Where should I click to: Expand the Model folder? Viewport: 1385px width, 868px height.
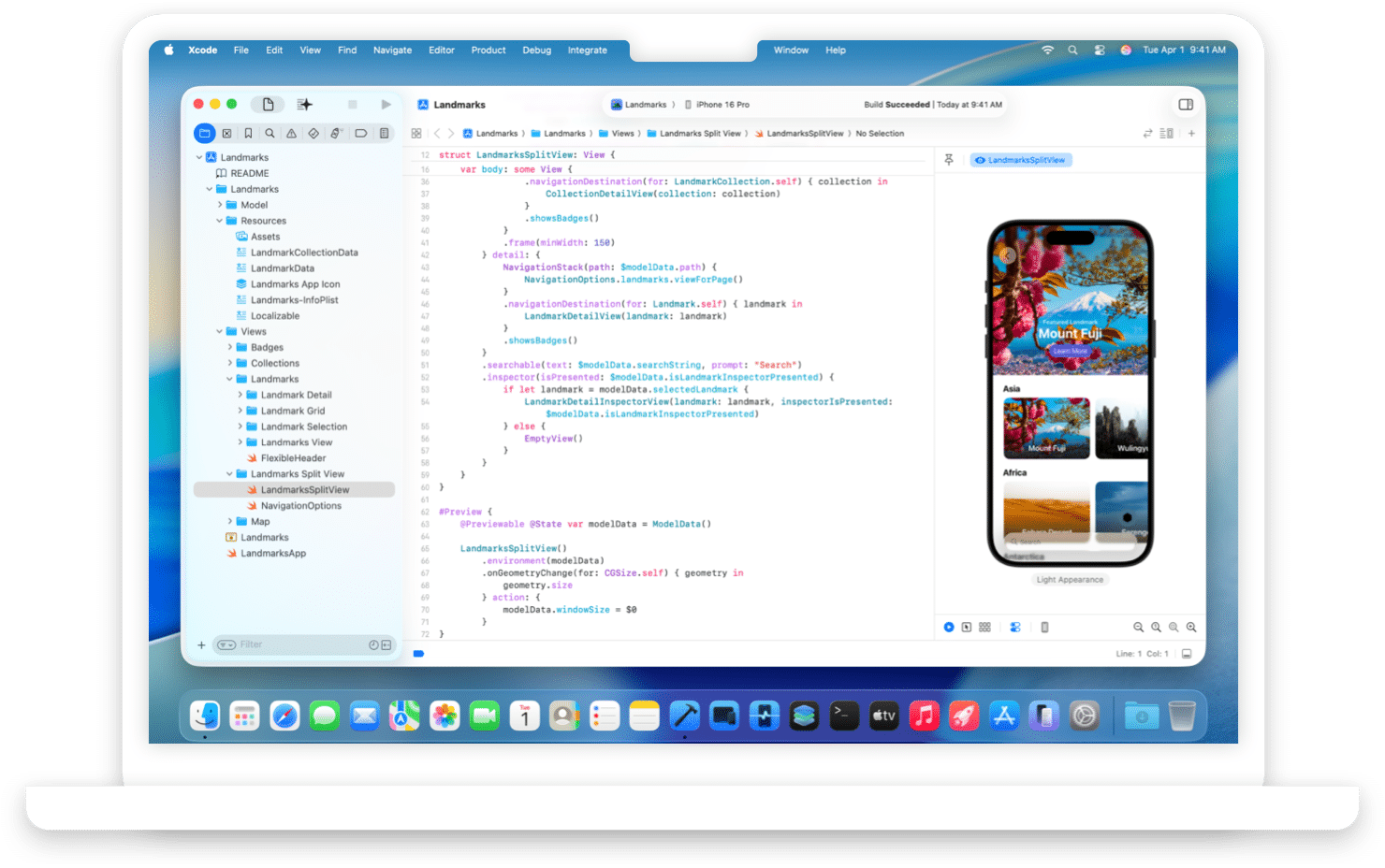220,205
